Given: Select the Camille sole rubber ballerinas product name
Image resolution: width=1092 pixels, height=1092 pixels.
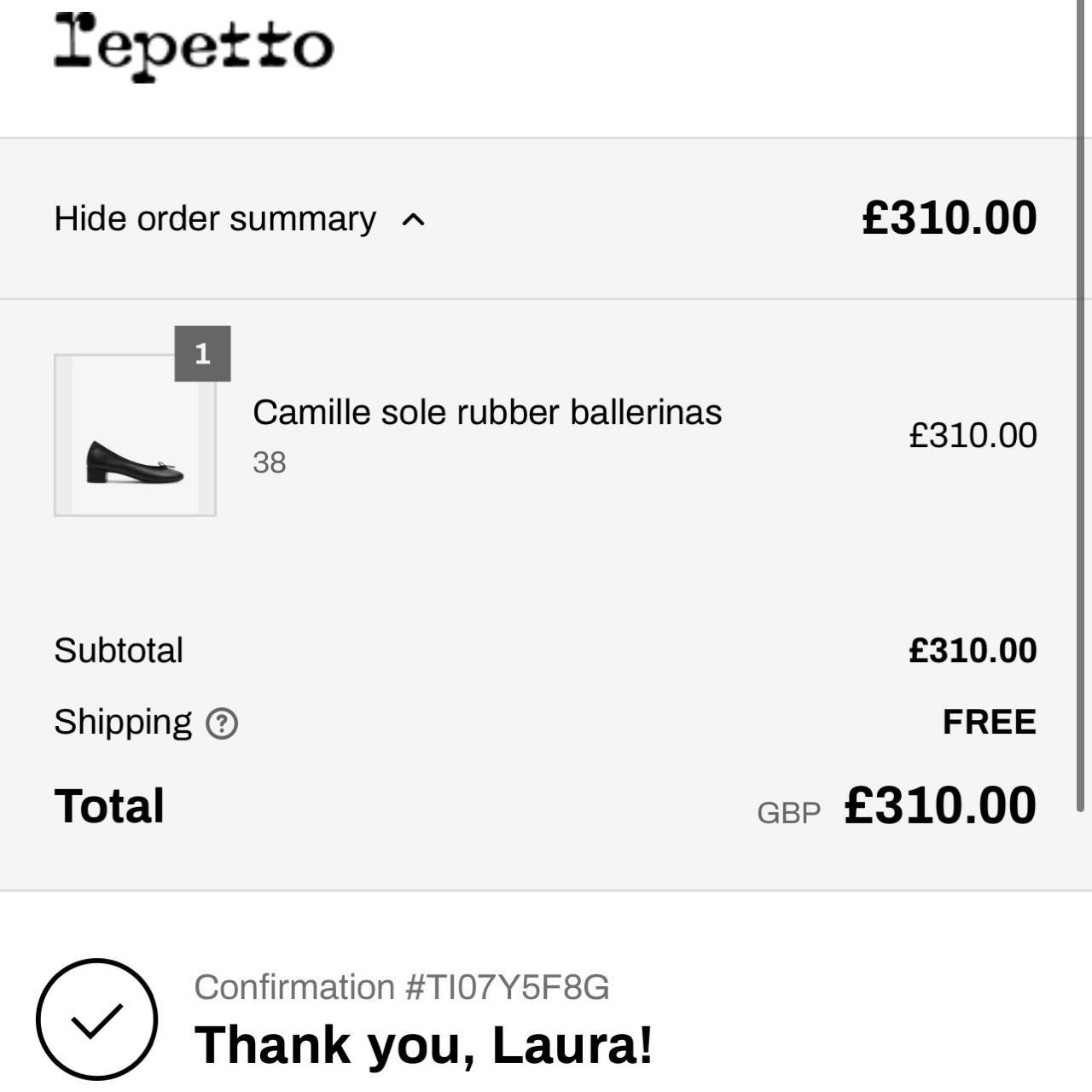Looking at the screenshot, I should 488,411.
